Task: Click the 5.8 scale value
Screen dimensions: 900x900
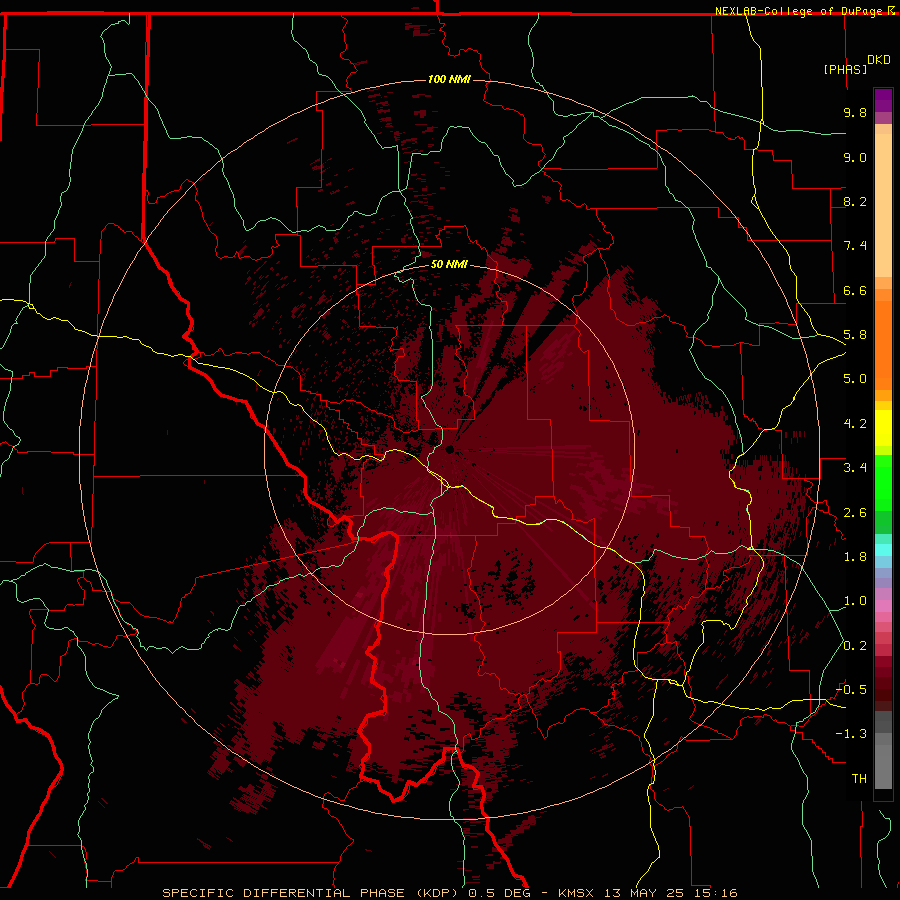Action: tap(855, 335)
